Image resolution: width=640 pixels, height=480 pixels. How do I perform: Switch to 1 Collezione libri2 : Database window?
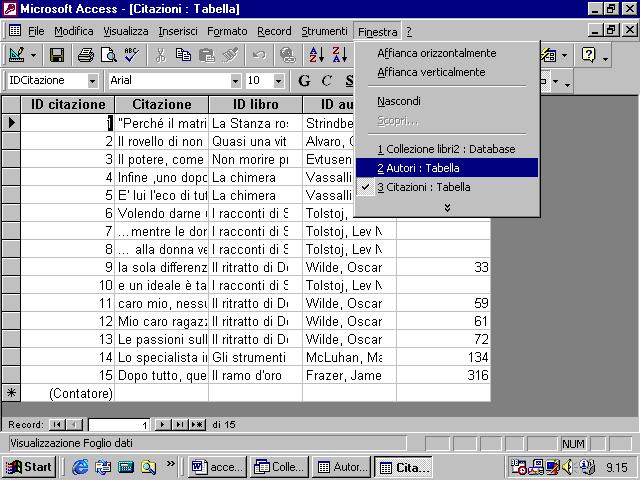(x=446, y=149)
